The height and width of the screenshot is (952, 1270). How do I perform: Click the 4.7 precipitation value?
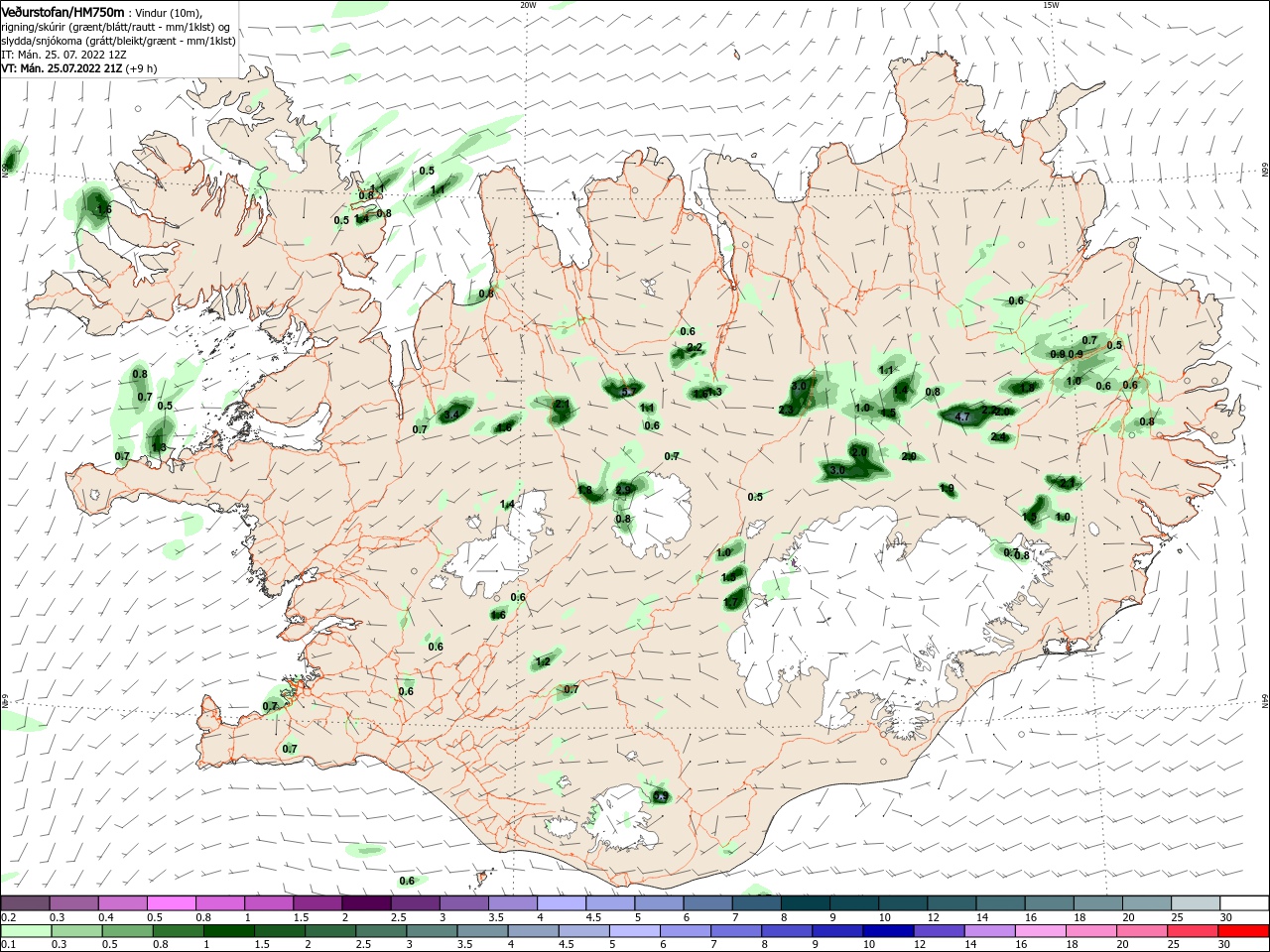(x=961, y=417)
